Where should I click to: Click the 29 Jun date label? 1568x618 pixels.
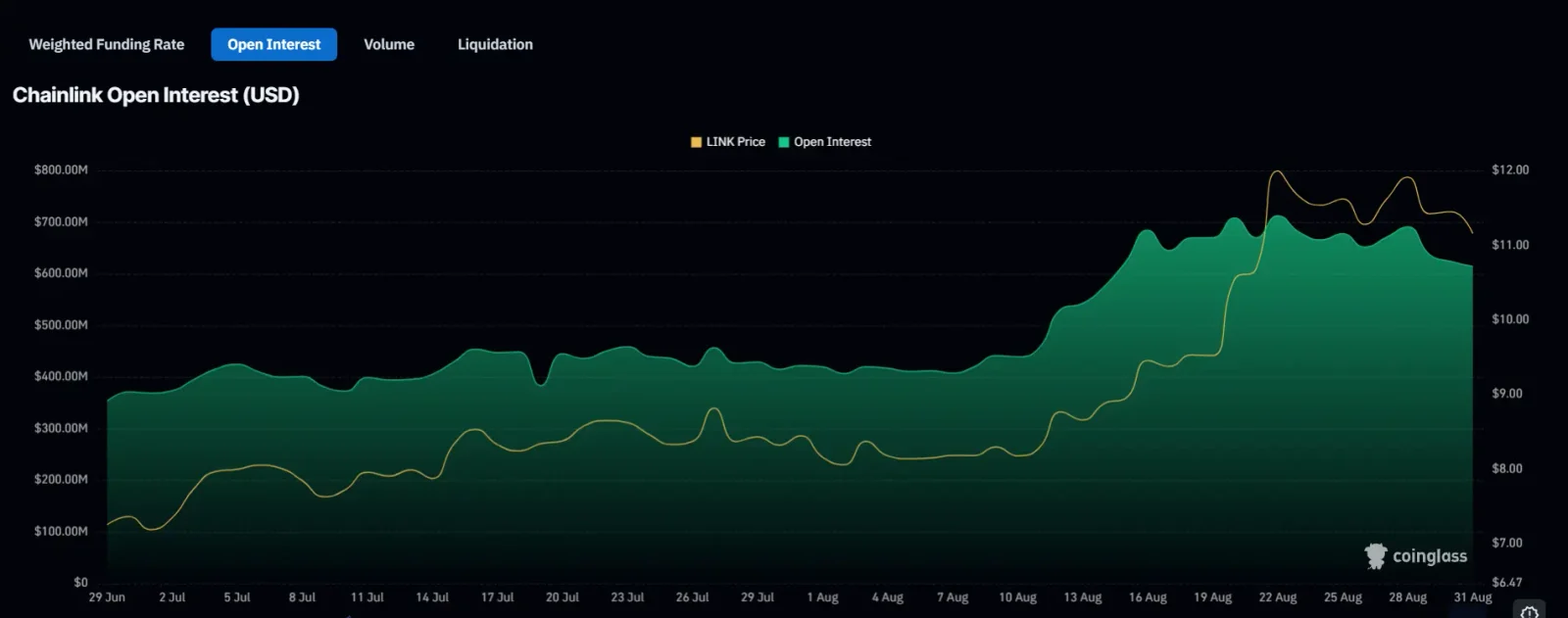pos(107,597)
